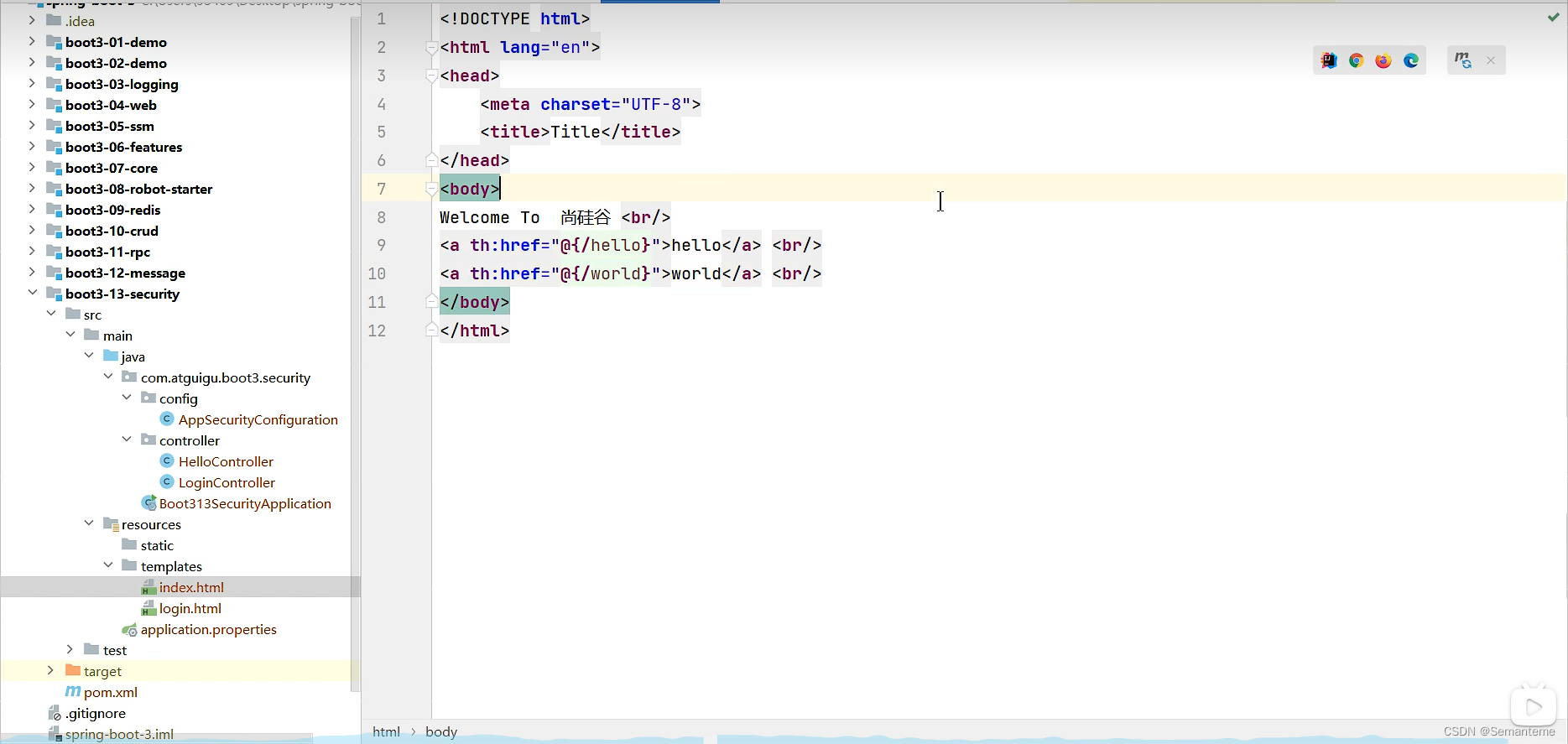
Task: Fold the body tag at line 7
Action: 431,190
